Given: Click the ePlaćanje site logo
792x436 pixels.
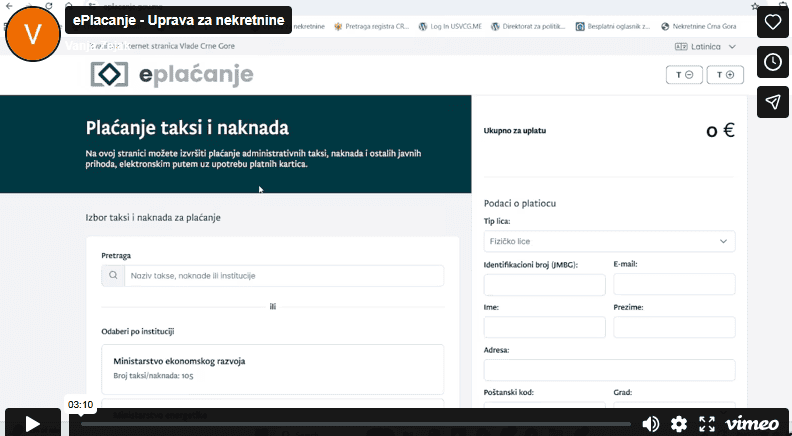Looking at the screenshot, I should click(x=172, y=75).
